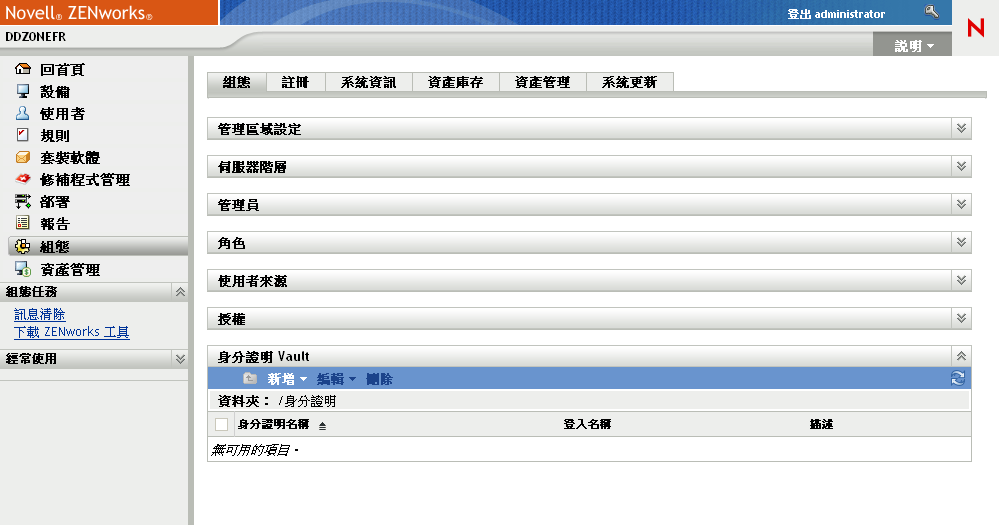Open the 說明 help menu
This screenshot has width=999, height=525.
914,46
